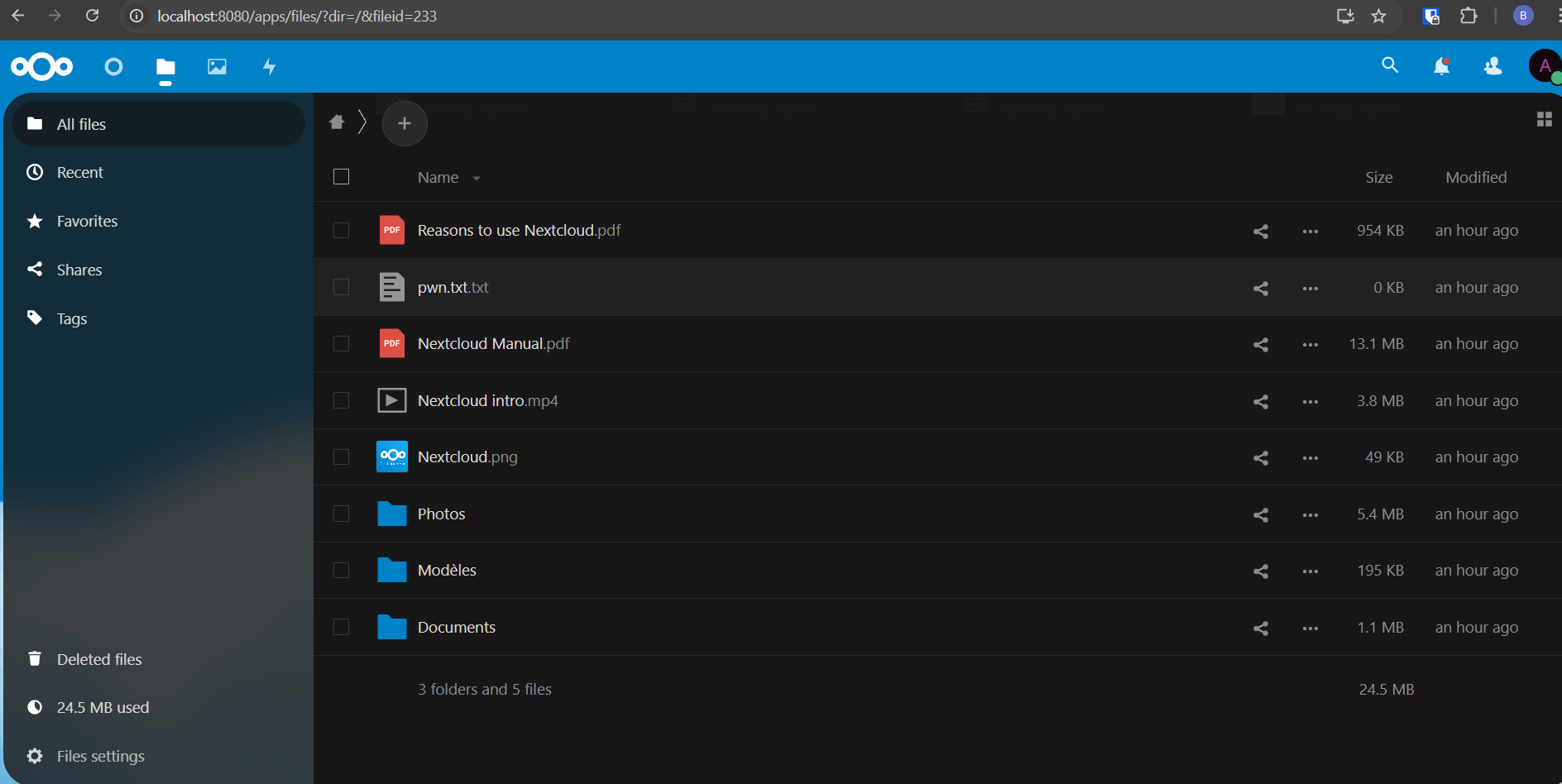Open the Nextcloud logo home link
1562x784 pixels.
click(x=42, y=66)
